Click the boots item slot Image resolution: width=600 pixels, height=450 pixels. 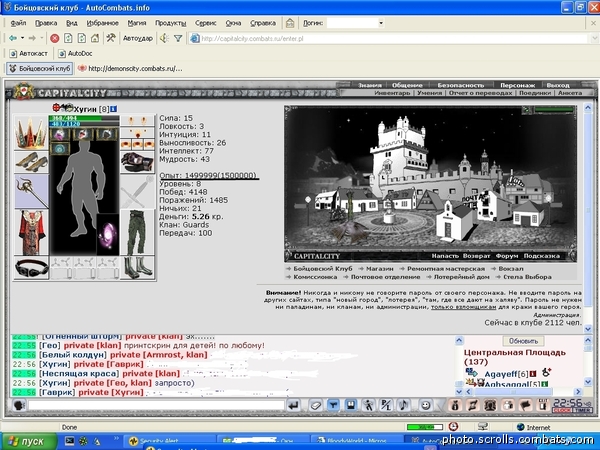[x=137, y=267]
